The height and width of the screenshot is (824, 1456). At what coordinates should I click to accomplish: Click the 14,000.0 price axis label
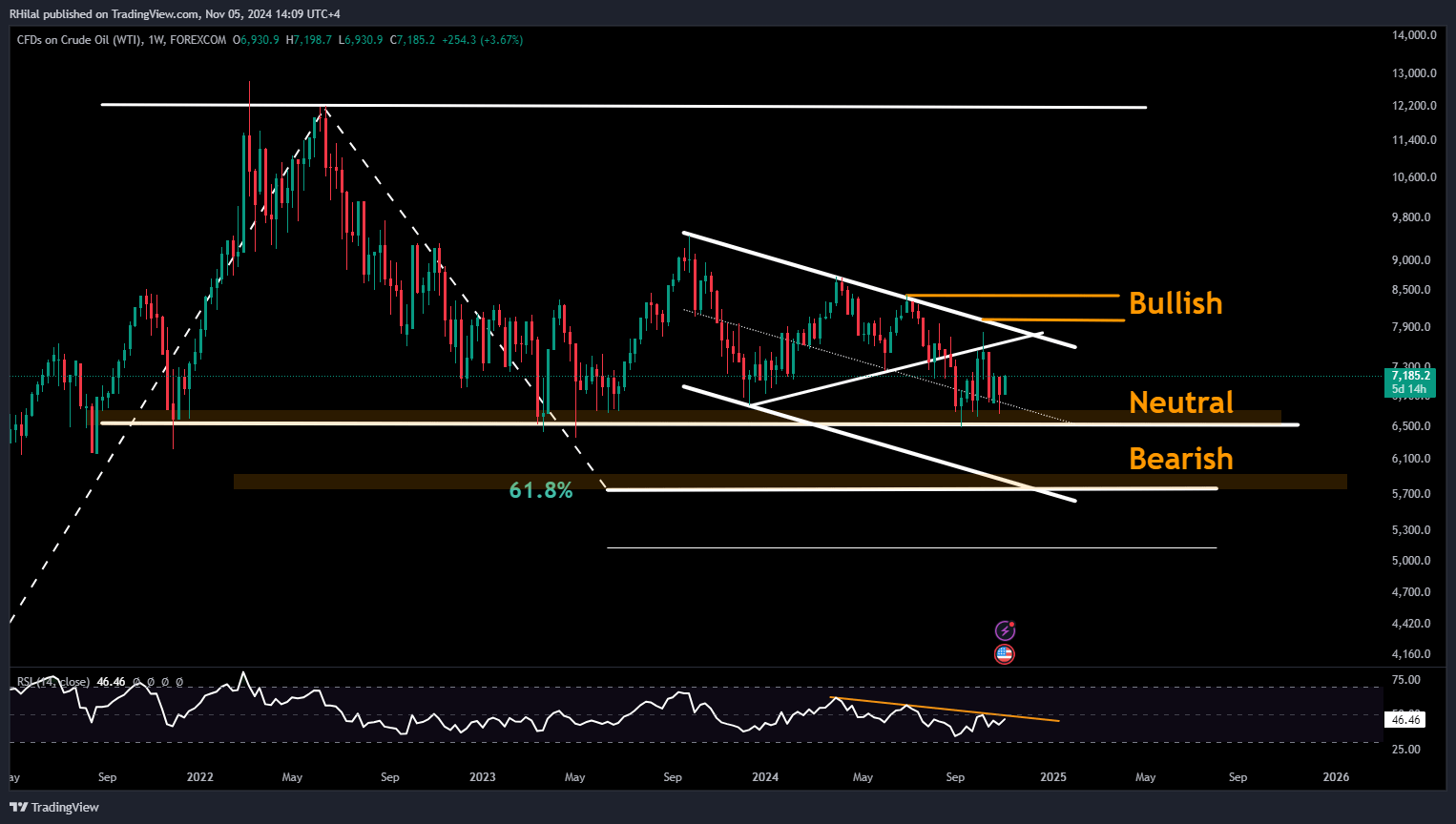tap(1414, 35)
